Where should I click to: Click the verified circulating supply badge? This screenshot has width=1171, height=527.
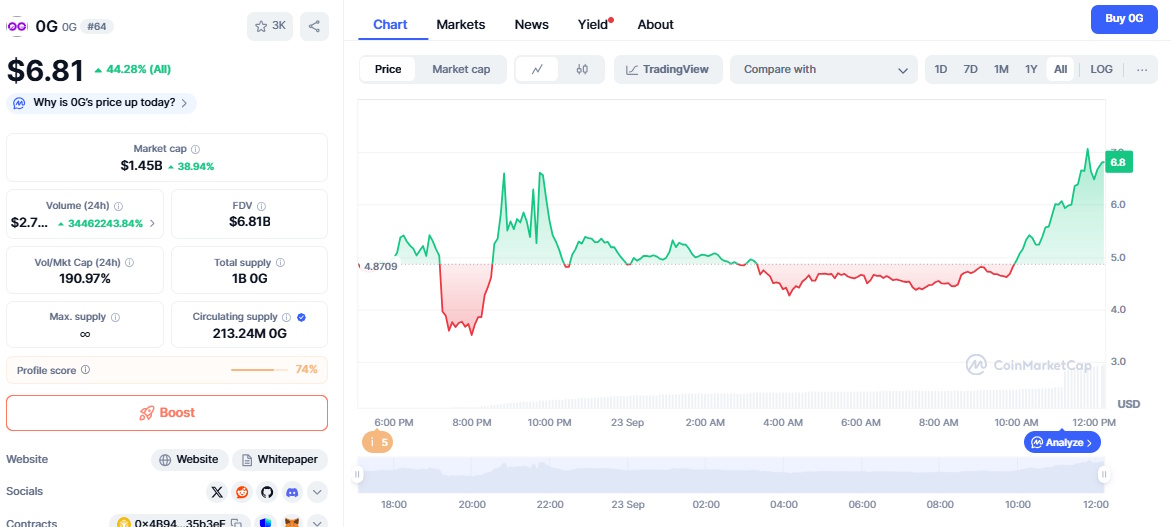pos(302,317)
